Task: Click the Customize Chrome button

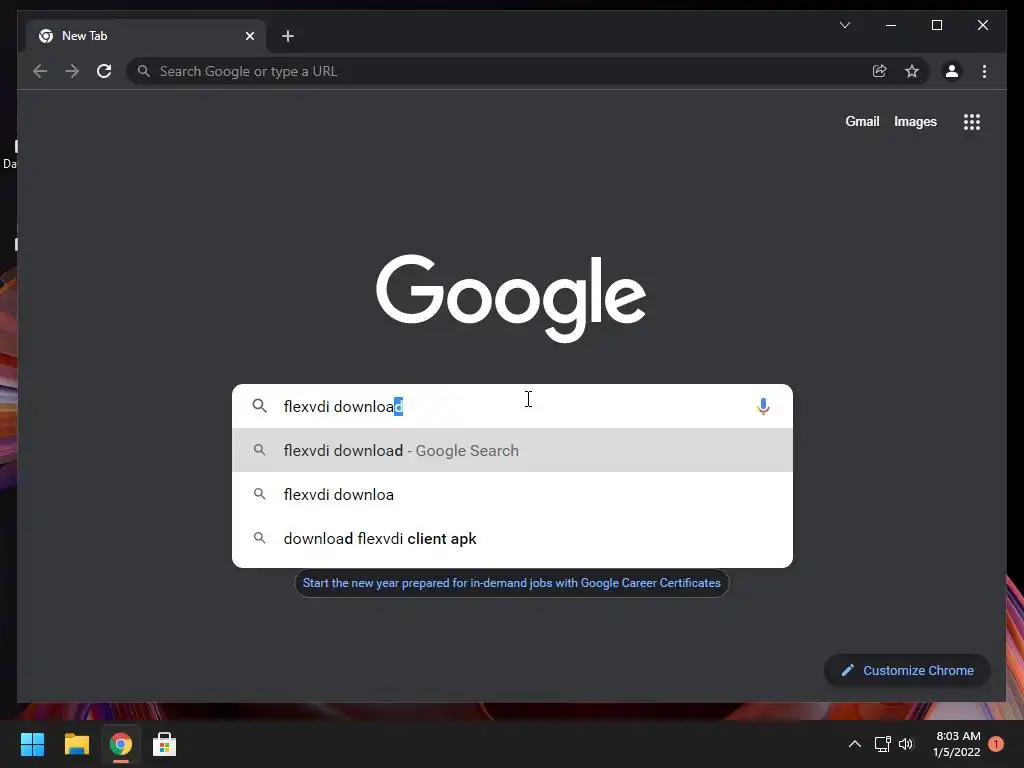Action: 908,671
